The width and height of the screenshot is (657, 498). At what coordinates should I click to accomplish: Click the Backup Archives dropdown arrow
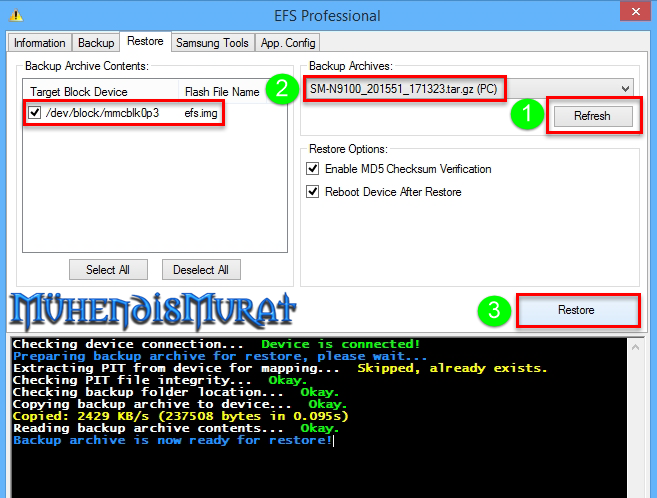625,88
